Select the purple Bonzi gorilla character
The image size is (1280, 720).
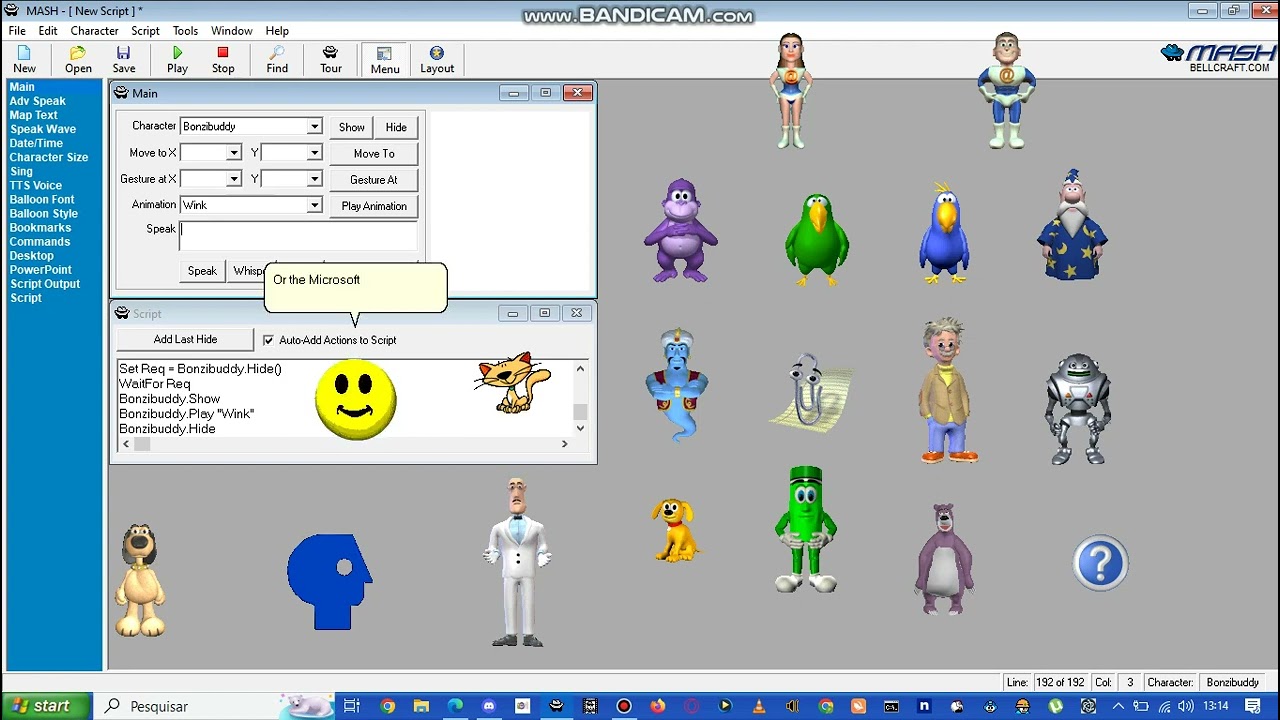[x=680, y=231]
